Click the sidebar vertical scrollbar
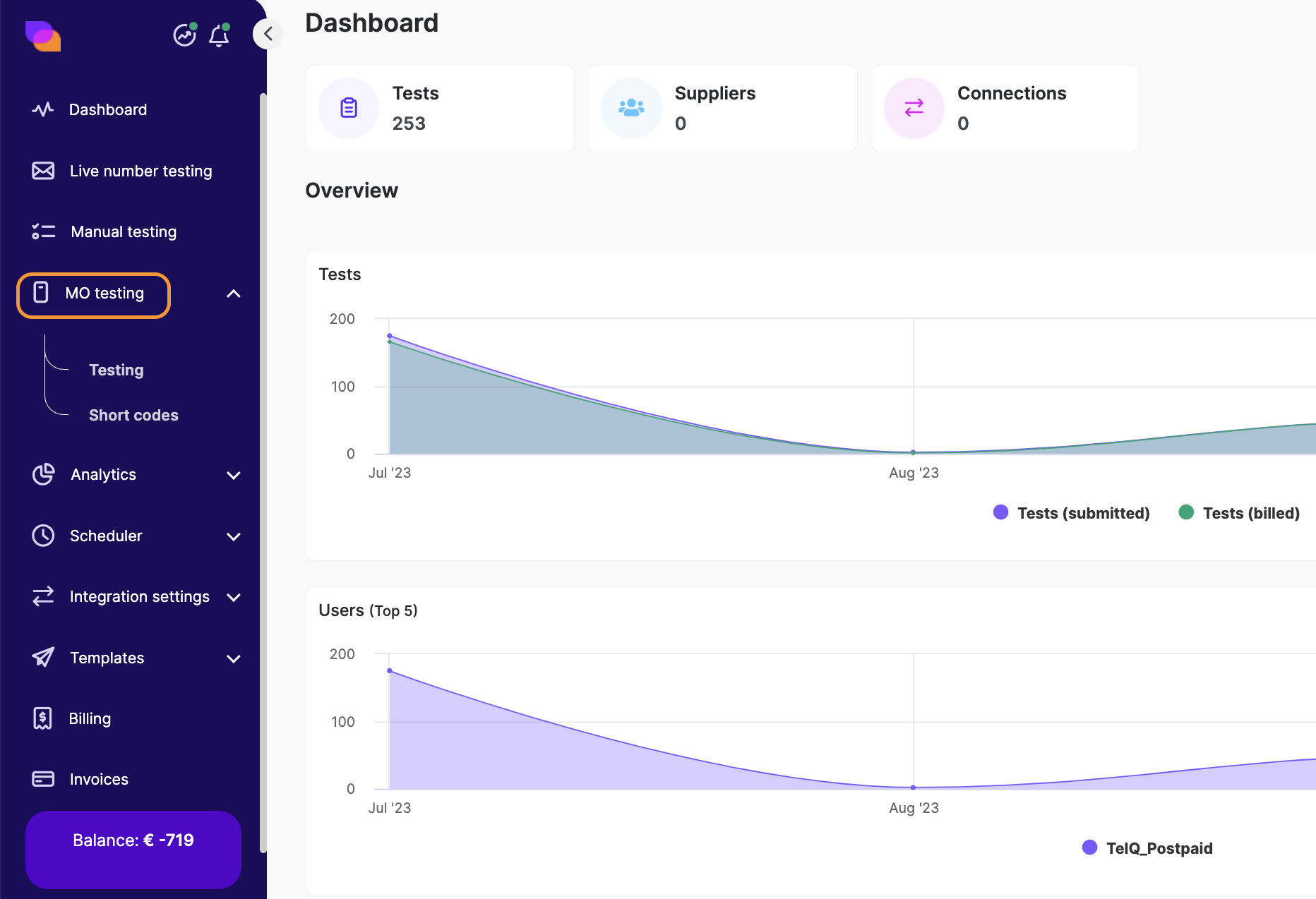 click(x=263, y=473)
